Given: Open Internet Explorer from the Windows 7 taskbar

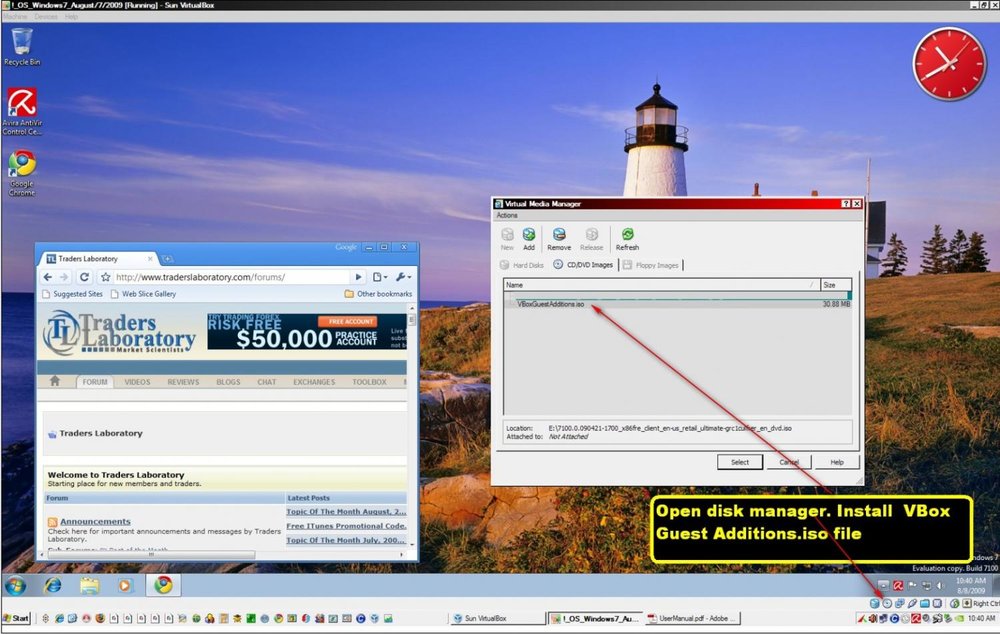Looking at the screenshot, I should tap(53, 586).
